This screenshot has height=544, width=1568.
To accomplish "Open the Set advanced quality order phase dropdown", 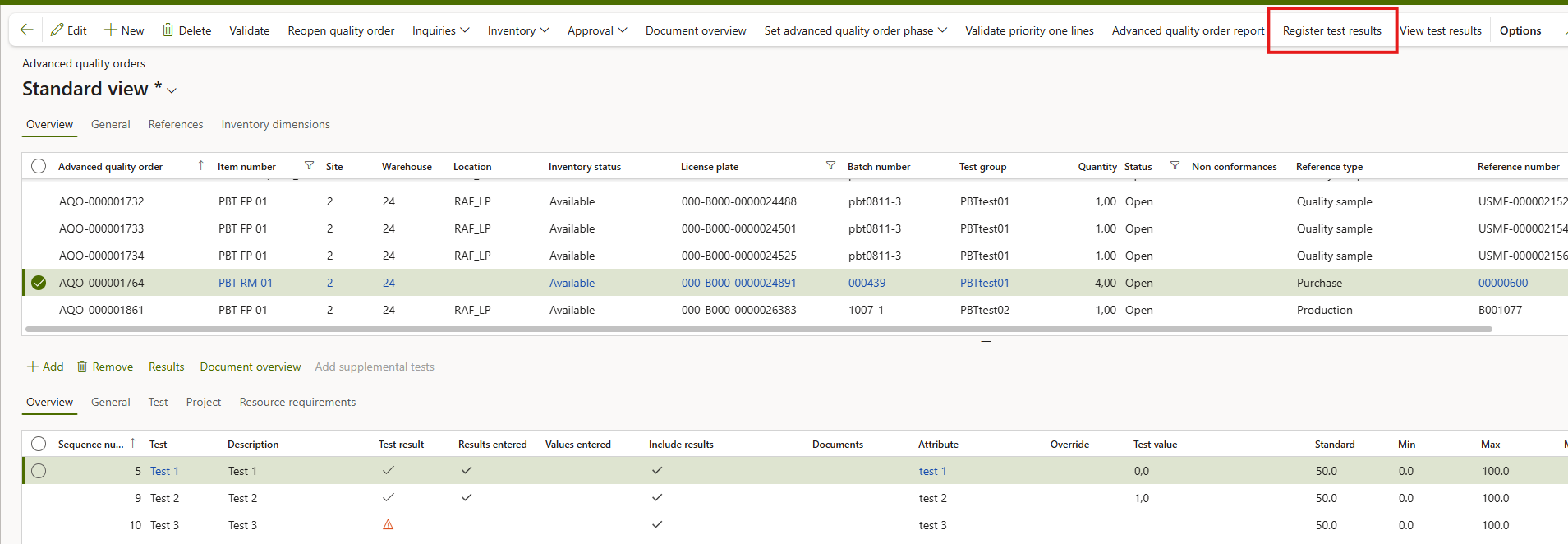I will (855, 30).
